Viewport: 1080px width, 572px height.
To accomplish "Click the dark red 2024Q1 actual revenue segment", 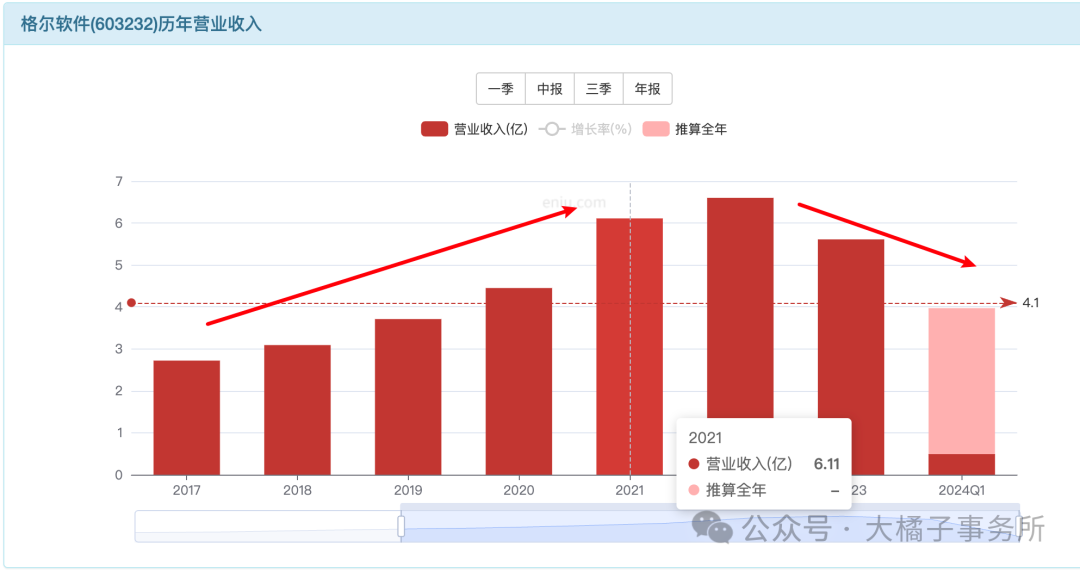I will tap(962, 464).
